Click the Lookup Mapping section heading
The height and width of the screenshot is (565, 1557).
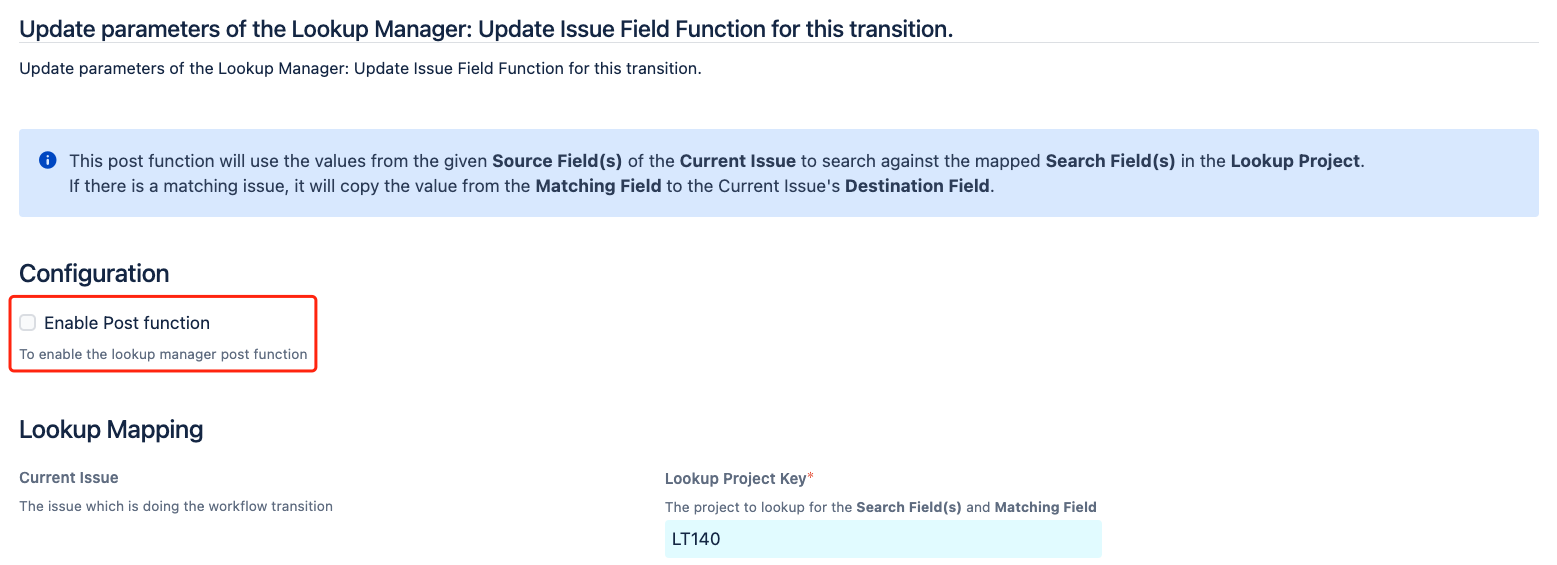click(111, 429)
